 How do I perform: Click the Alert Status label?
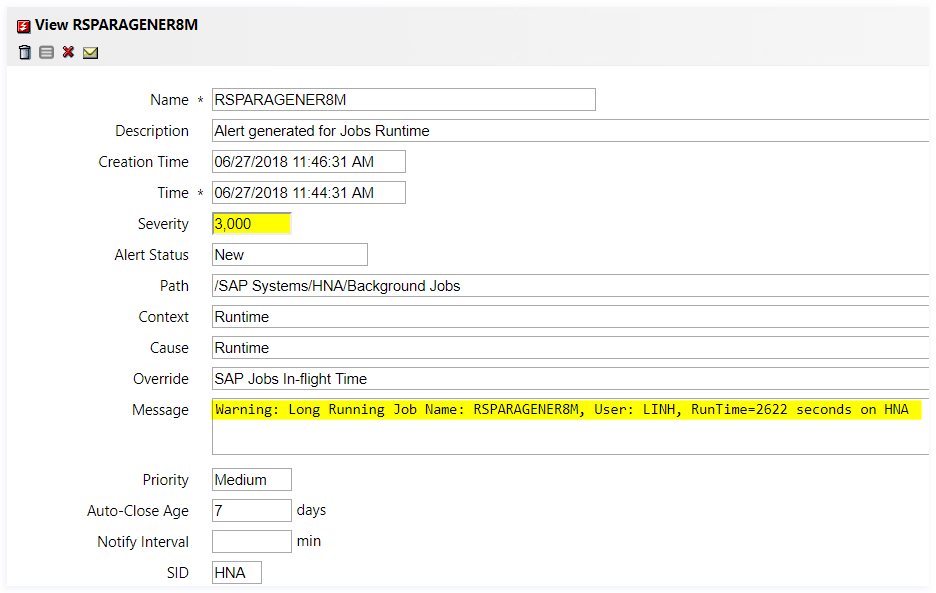tap(152, 255)
